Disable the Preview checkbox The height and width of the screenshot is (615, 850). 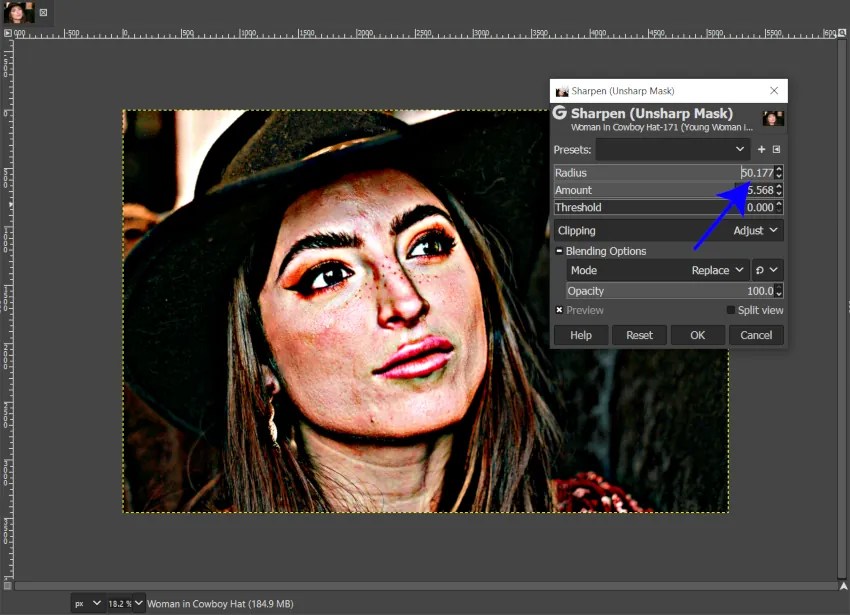pos(559,310)
